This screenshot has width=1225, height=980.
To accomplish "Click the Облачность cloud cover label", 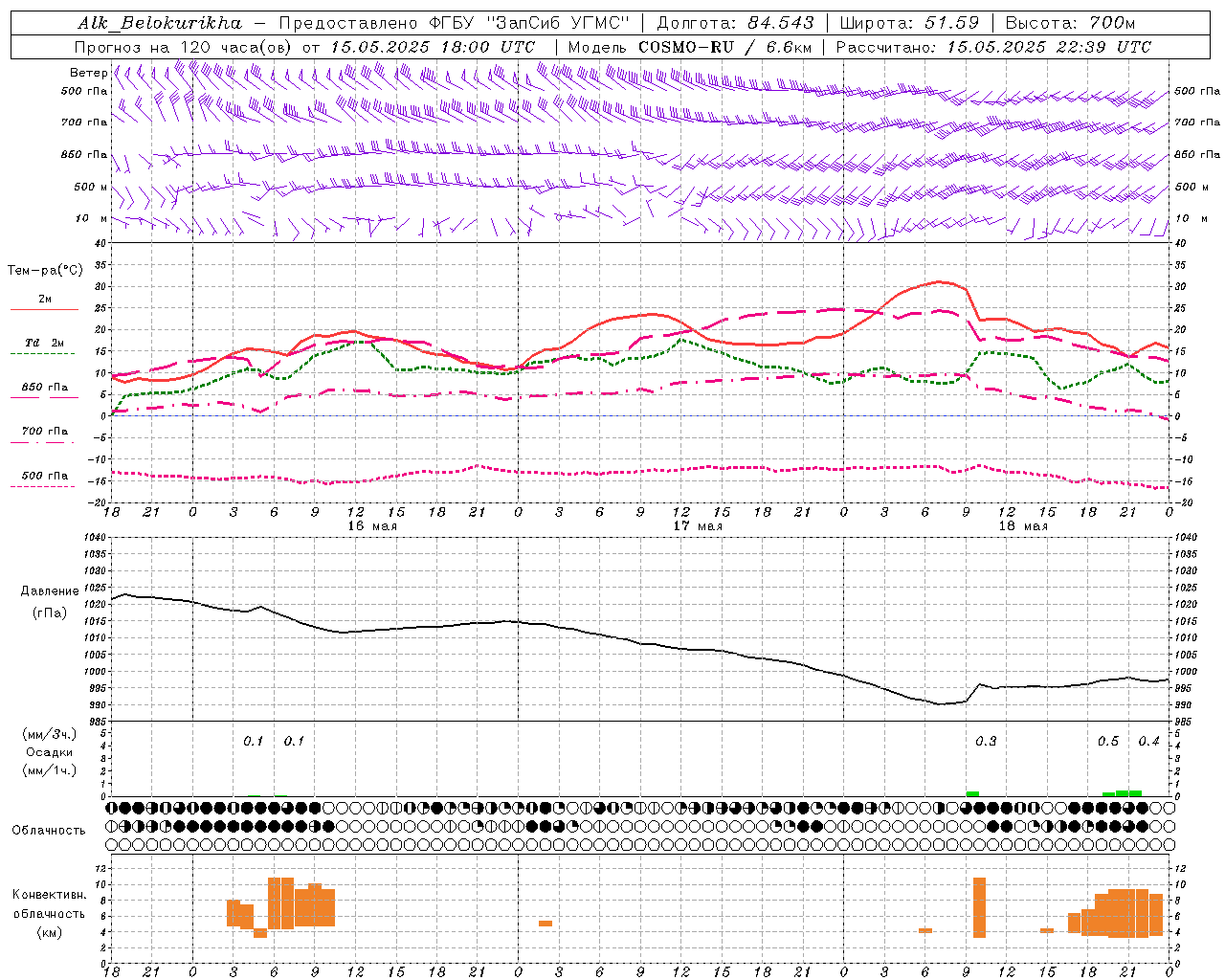I will pyautogui.click(x=48, y=831).
